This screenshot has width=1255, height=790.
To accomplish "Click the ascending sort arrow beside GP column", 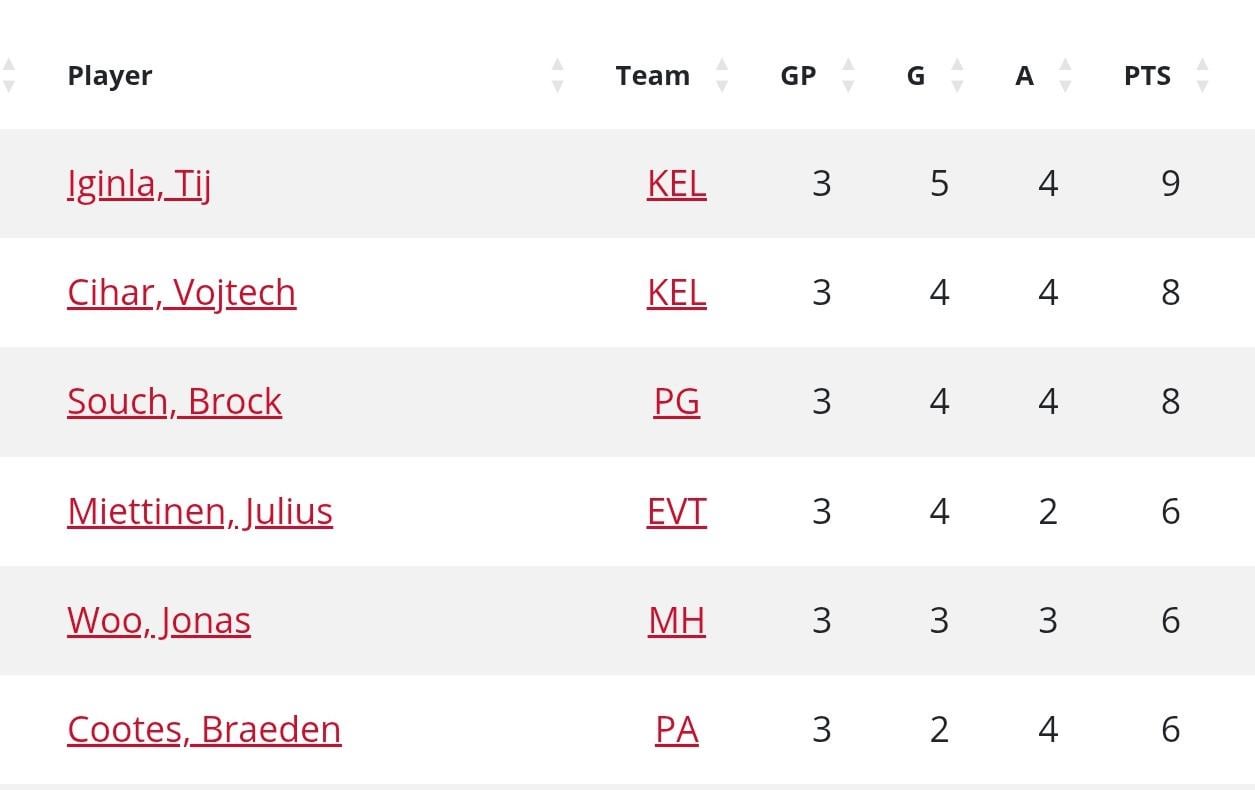I will pyautogui.click(x=849, y=66).
